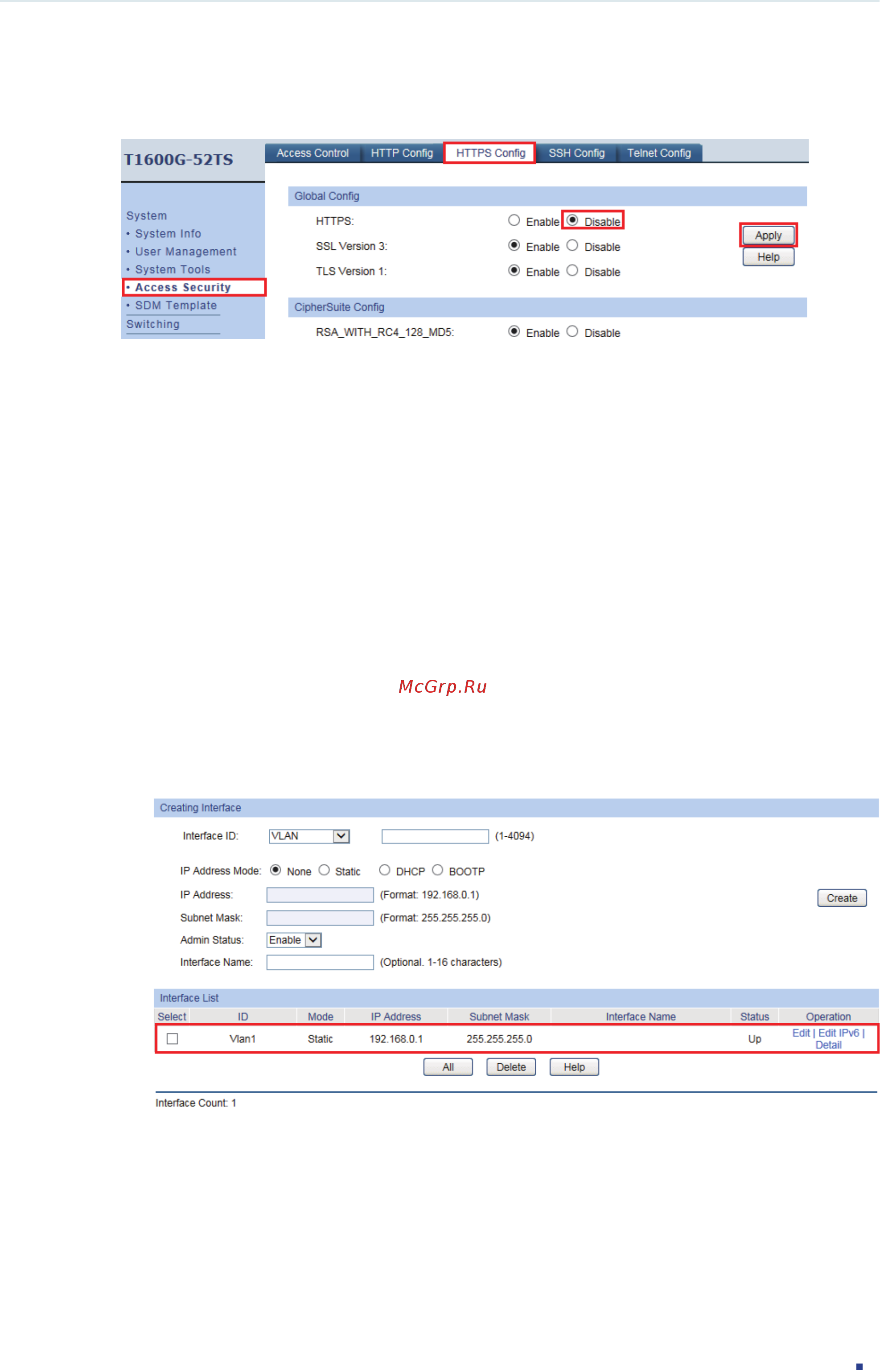The image size is (880, 1372).
Task: Select None IP address mode
Action: click(276, 870)
